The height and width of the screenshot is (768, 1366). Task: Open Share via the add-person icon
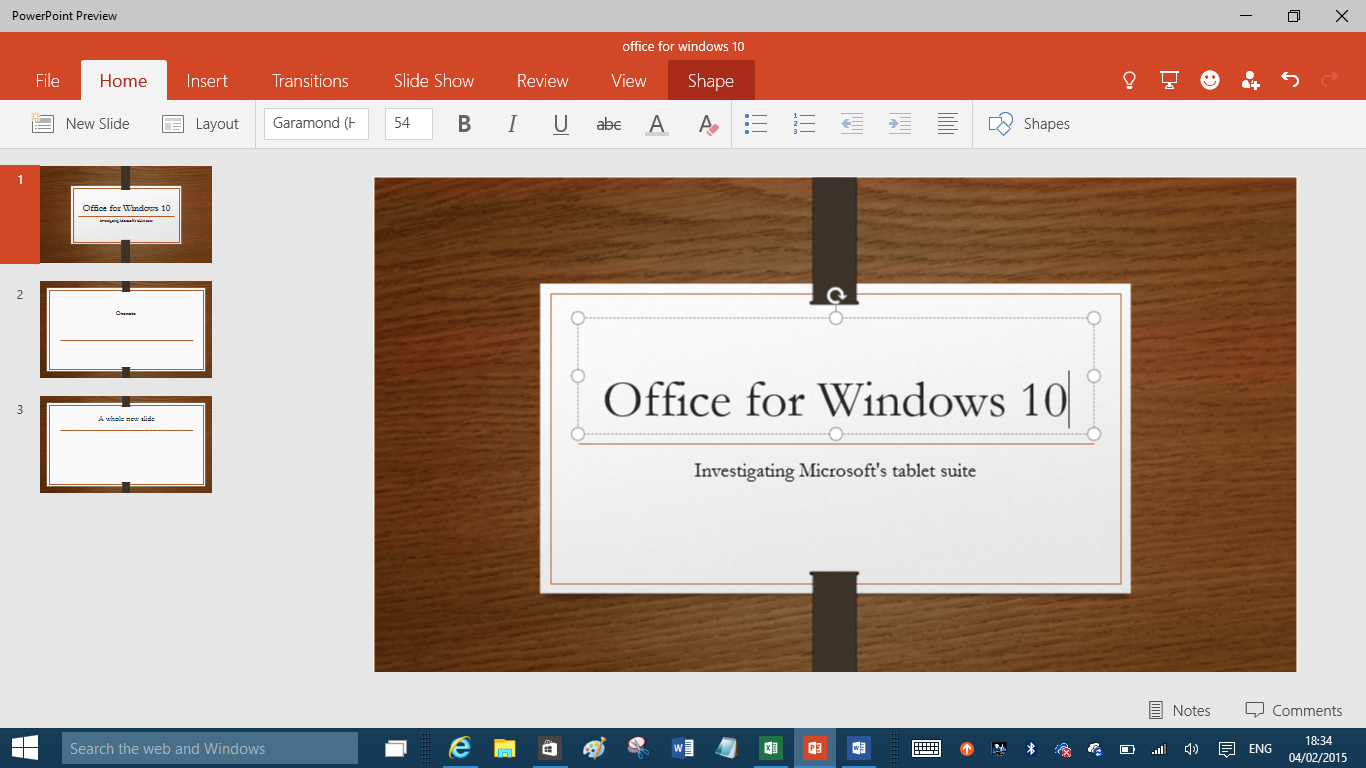1249,80
